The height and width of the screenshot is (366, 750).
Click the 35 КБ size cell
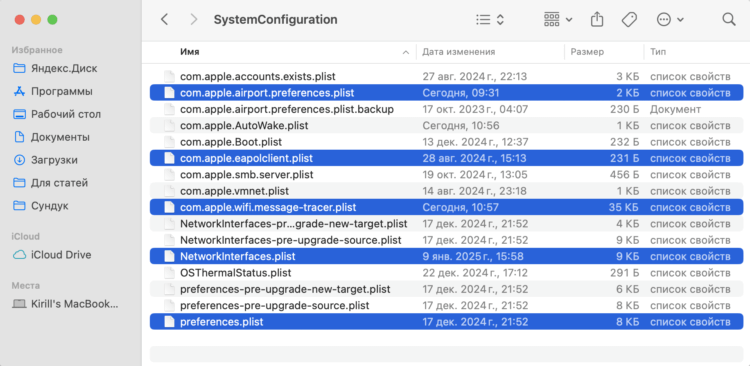pos(625,207)
